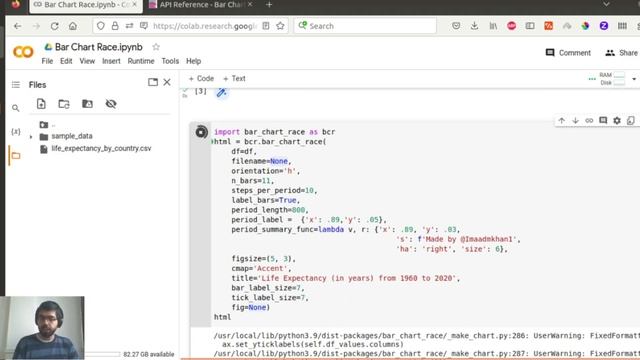Image resolution: width=640 pixels, height=360 pixels.
Task: Open the Tools menu
Action: click(x=170, y=61)
